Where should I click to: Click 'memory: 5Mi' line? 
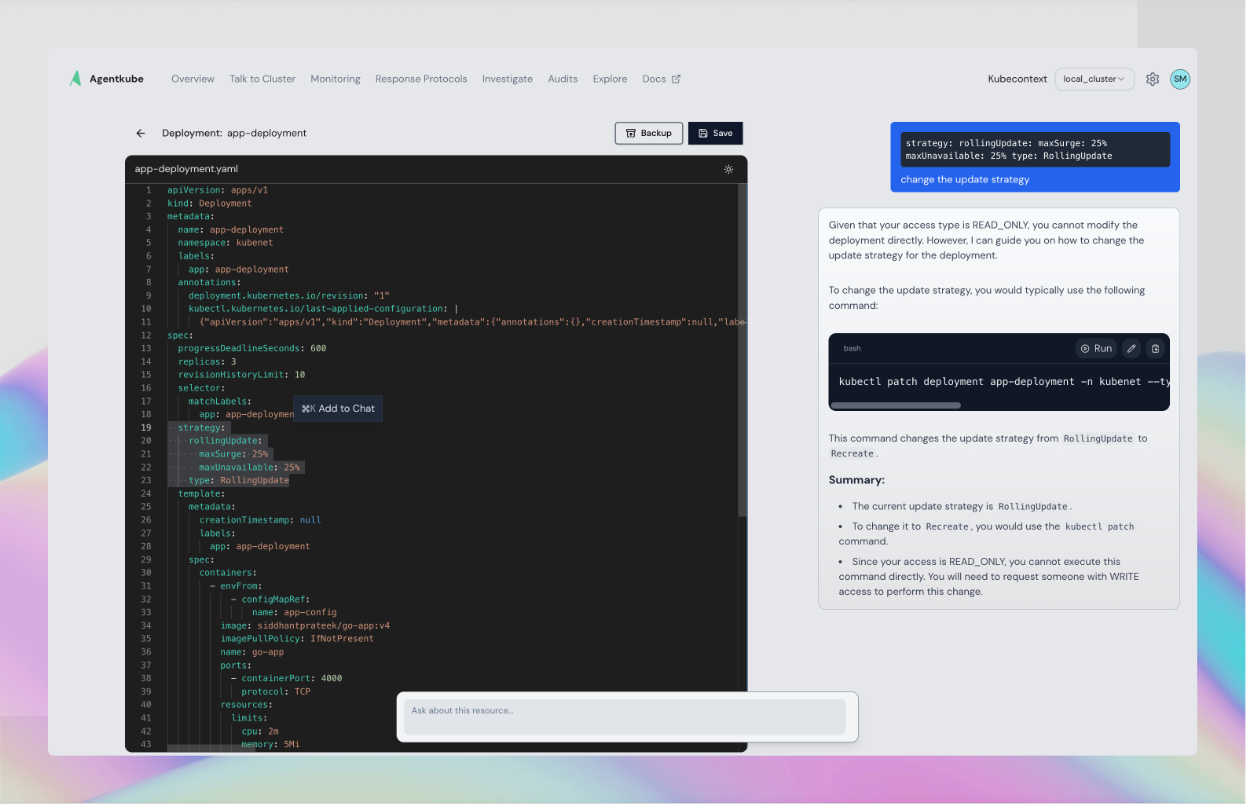[x=270, y=744]
